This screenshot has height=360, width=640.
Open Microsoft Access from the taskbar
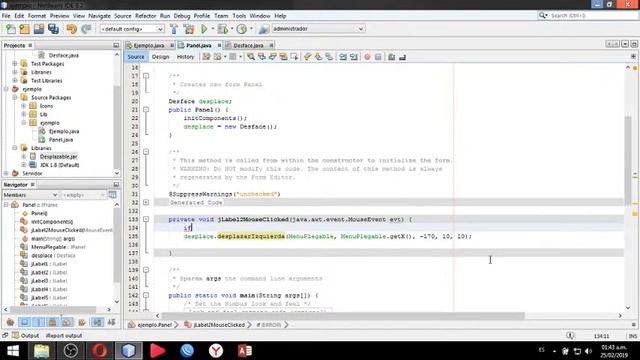coord(245,351)
